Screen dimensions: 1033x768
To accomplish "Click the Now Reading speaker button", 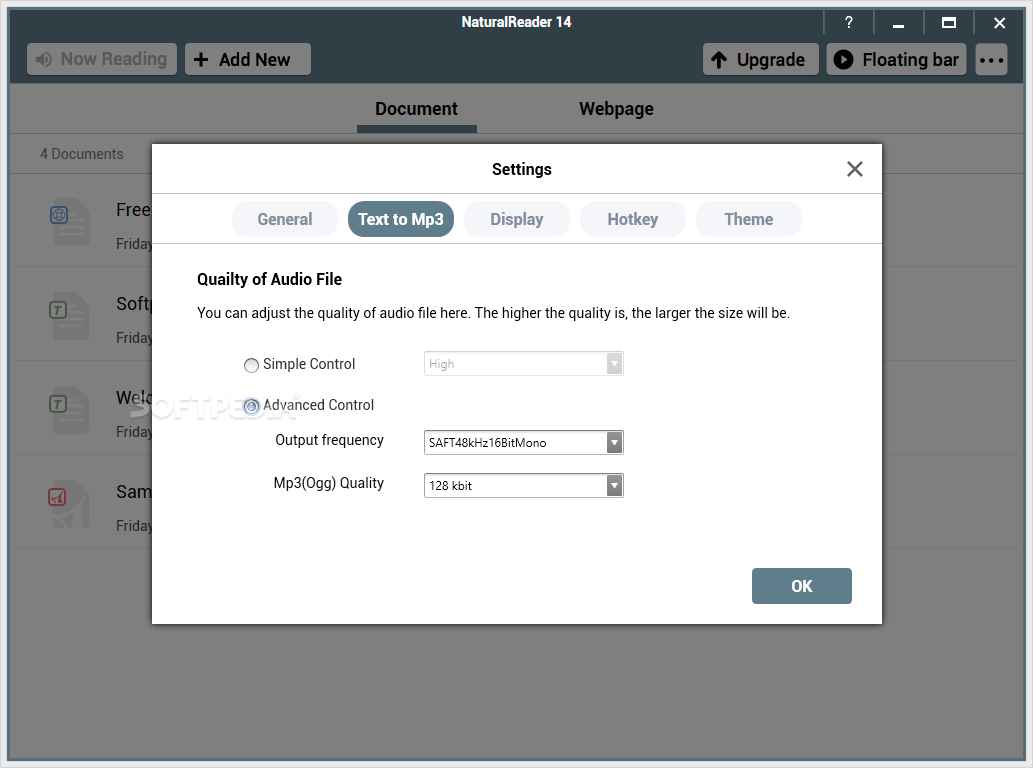I will click(x=102, y=60).
